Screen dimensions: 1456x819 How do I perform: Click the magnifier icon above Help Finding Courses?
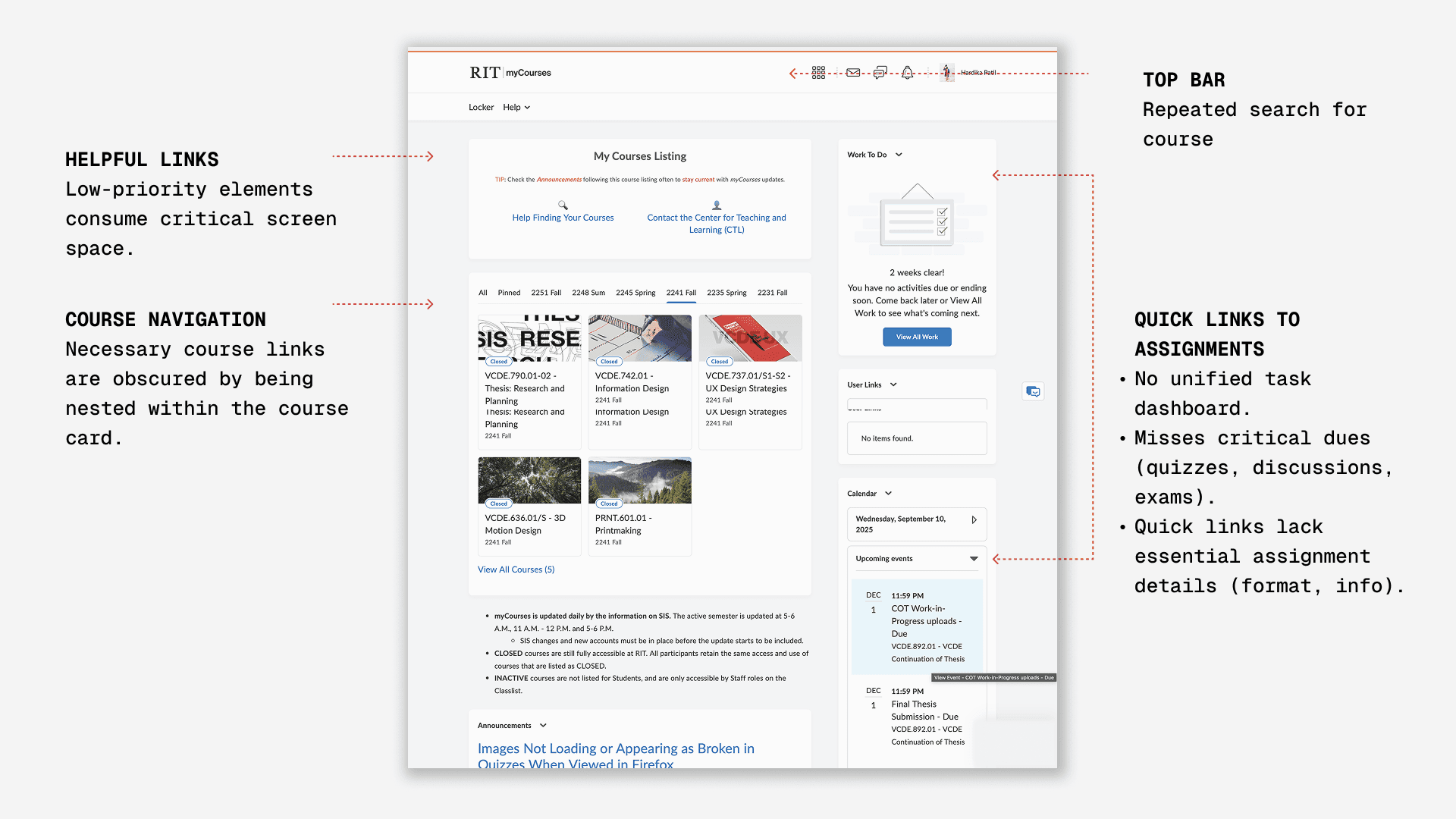point(563,206)
